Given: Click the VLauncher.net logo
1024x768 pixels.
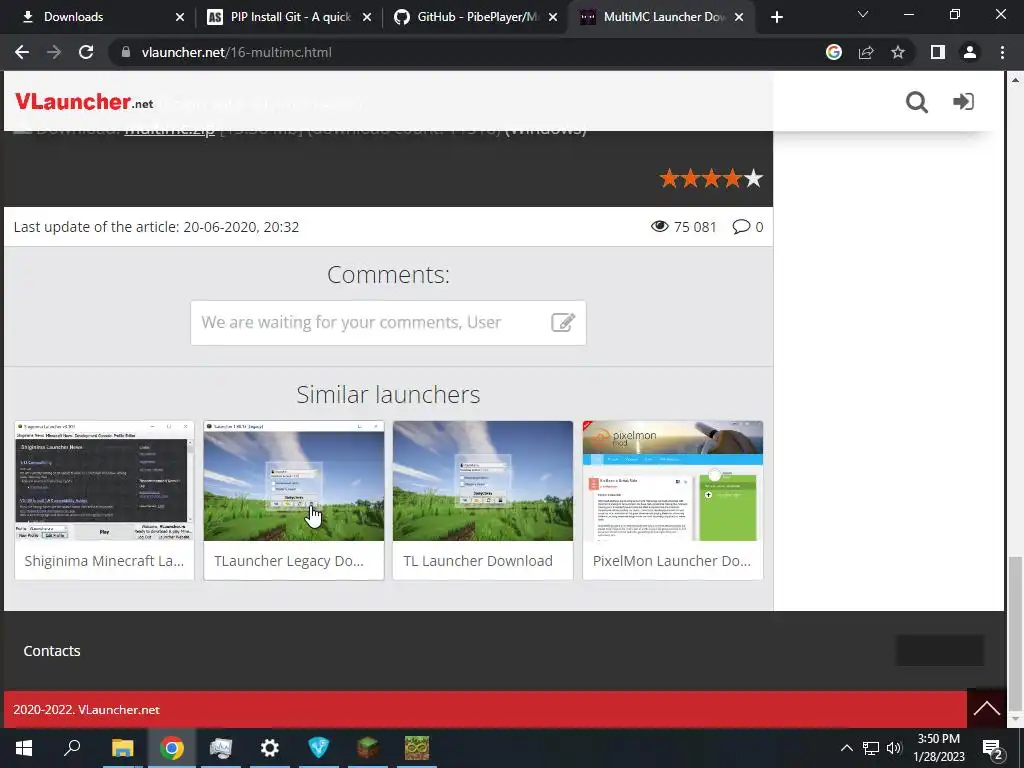Looking at the screenshot, I should [x=84, y=101].
